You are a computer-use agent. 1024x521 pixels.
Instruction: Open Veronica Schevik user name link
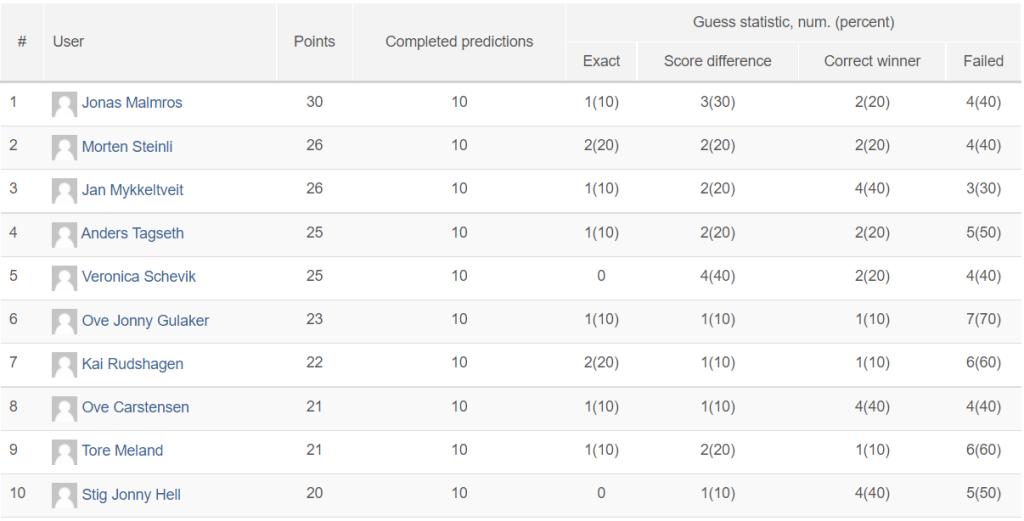pos(138,276)
